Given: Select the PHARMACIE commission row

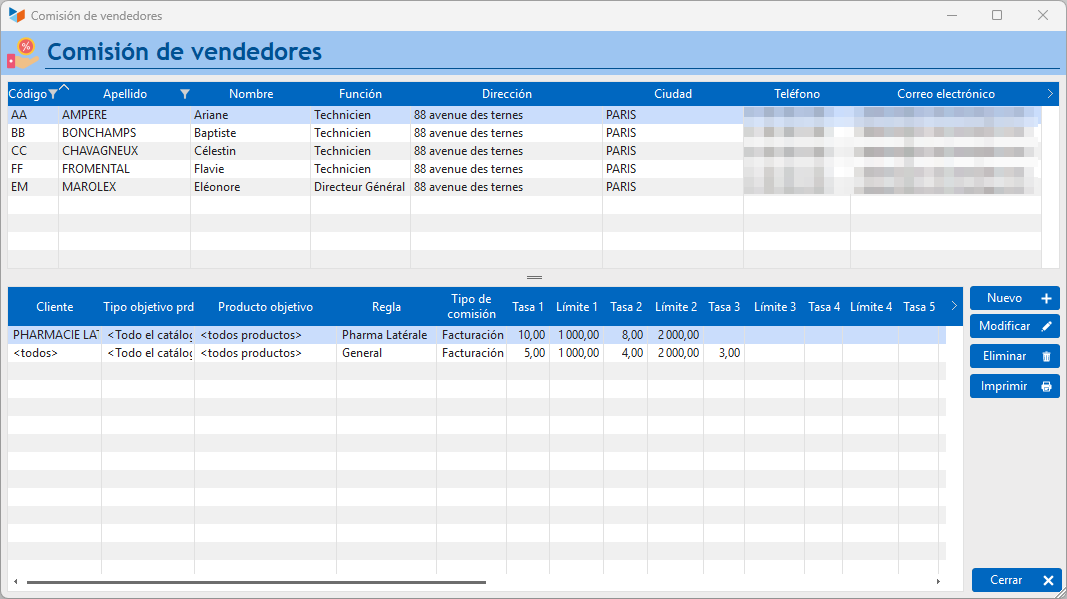Looking at the screenshot, I should 476,335.
